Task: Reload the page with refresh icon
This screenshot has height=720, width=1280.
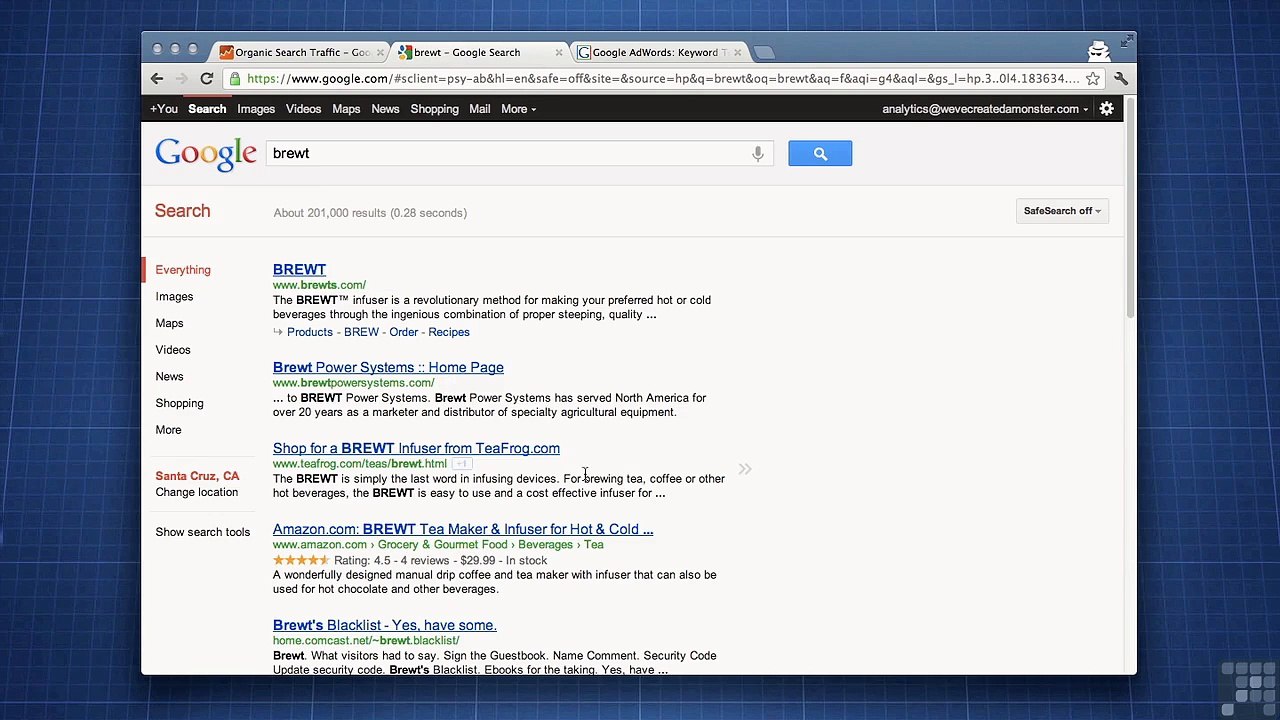Action: (x=206, y=79)
